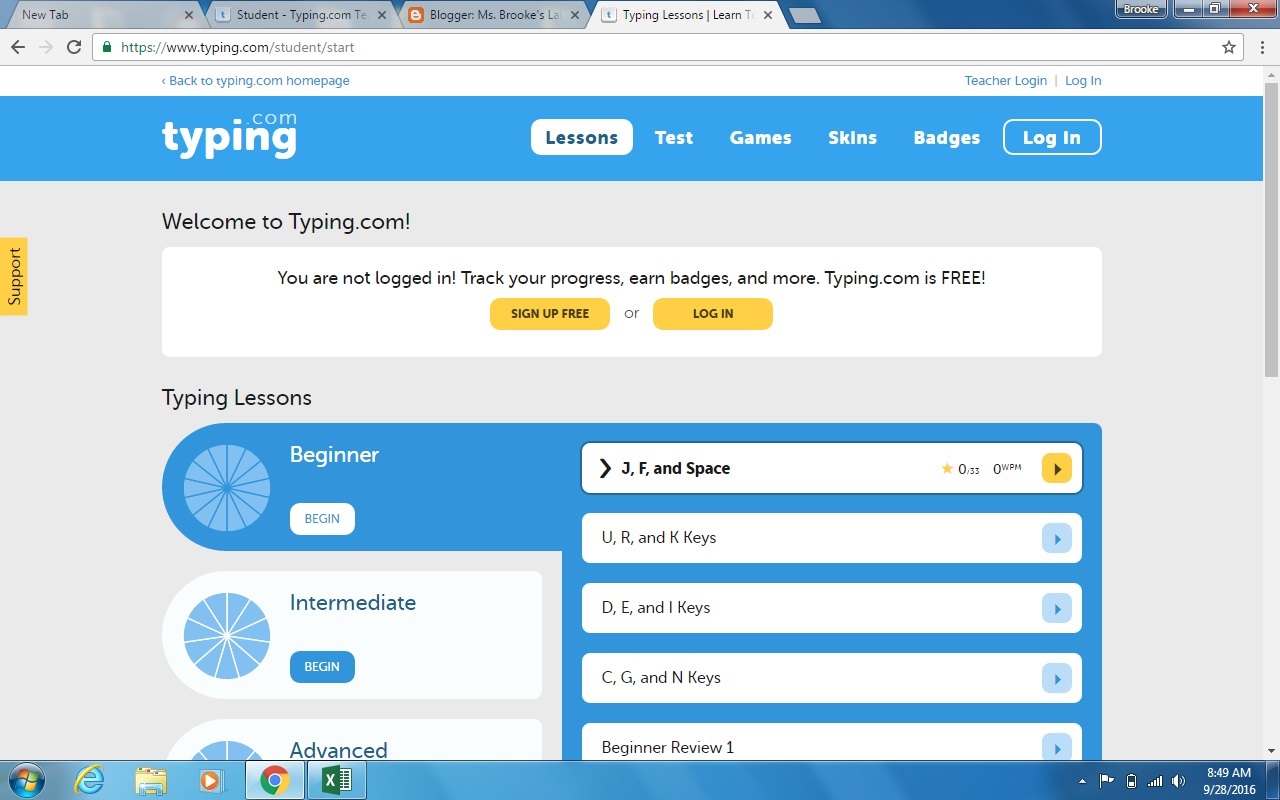Follow the Back to typing.com homepage link
The width and height of the screenshot is (1280, 800).
click(256, 80)
